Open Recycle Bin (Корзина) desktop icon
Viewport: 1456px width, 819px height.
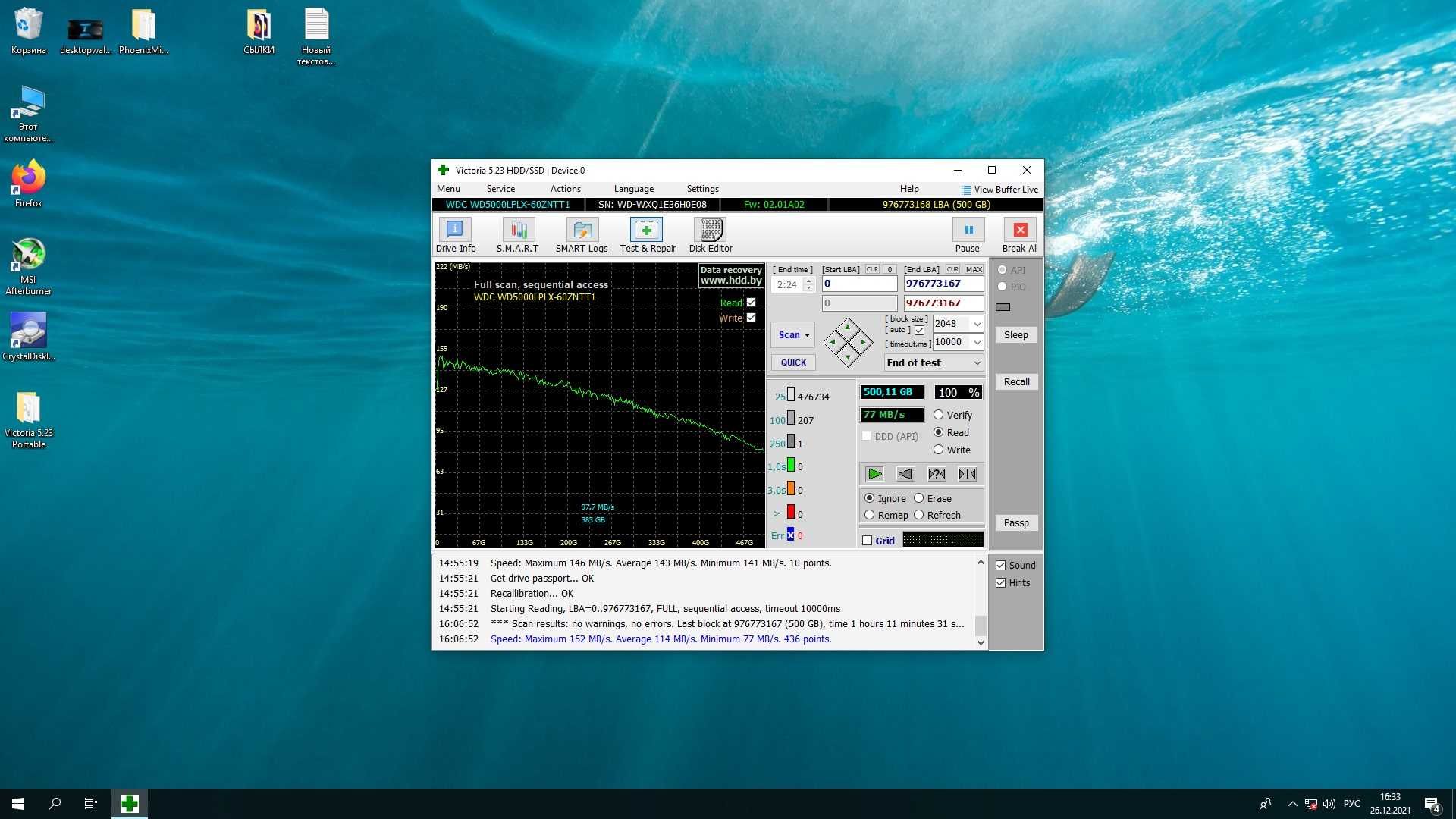29,32
